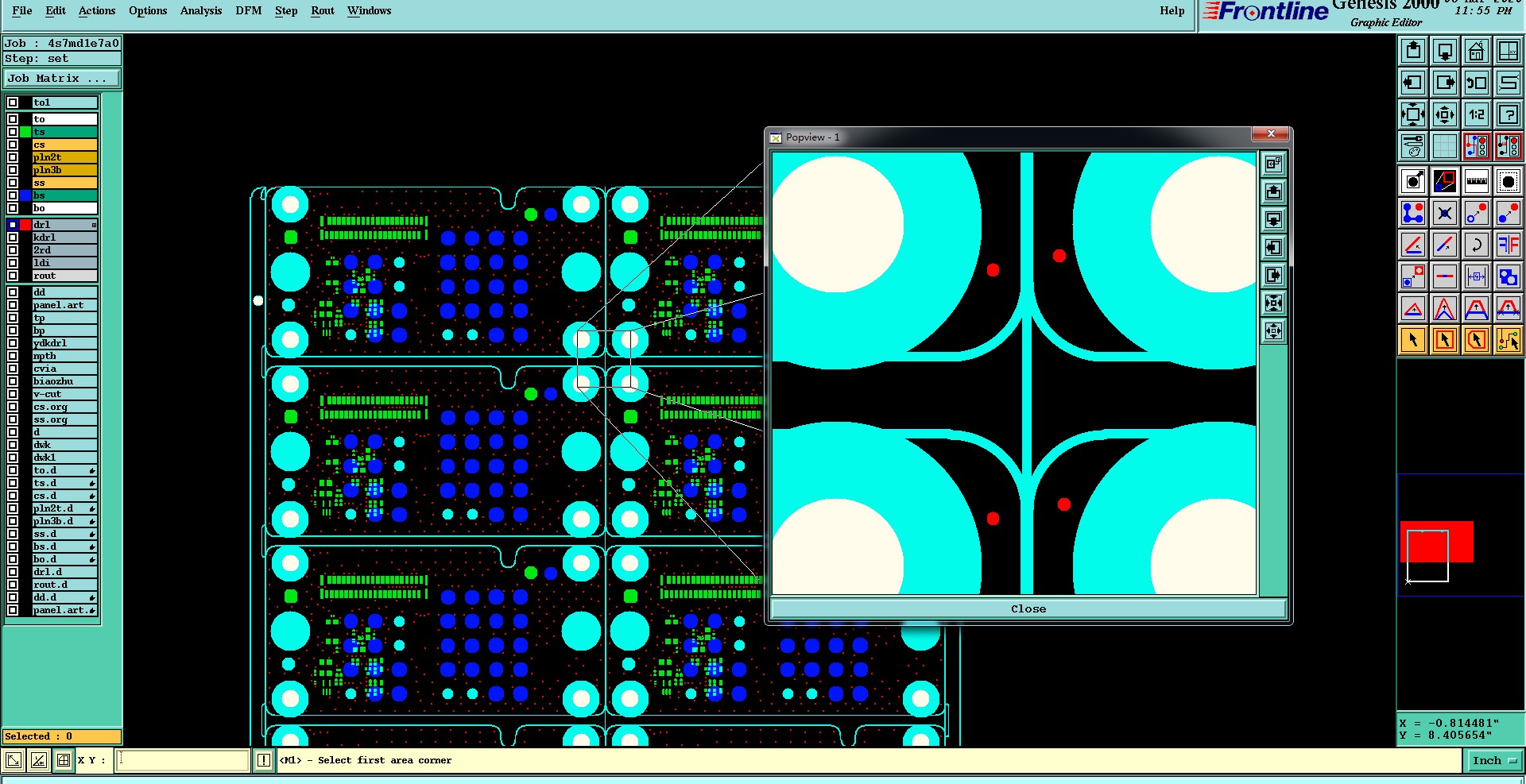Toggle the checkbox for layer to
Viewport: 1526px width, 784px height.
(13, 119)
